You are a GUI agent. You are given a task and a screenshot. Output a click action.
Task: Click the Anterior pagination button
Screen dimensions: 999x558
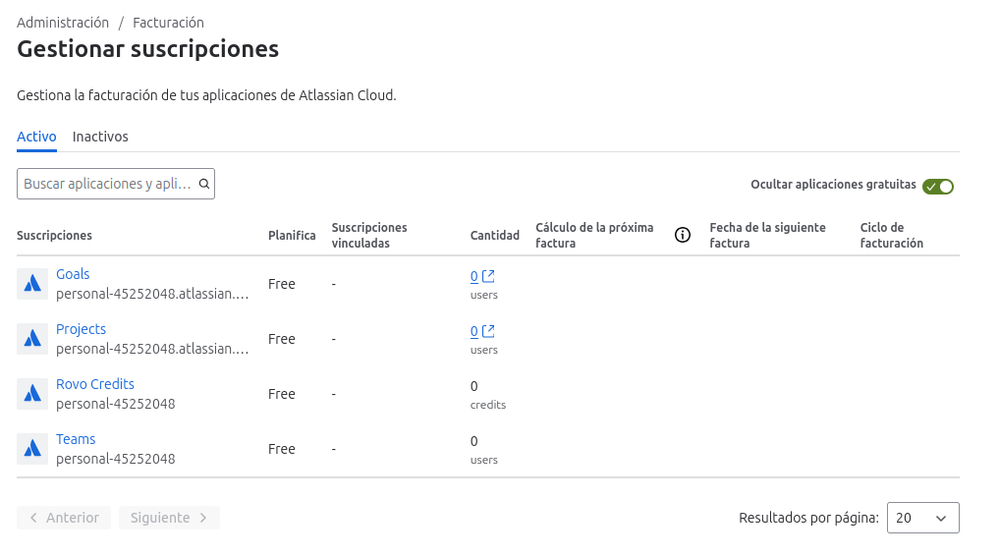tap(64, 518)
